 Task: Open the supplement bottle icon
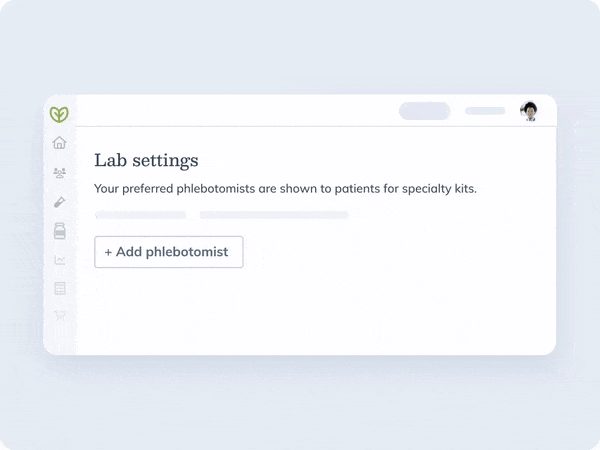click(59, 231)
